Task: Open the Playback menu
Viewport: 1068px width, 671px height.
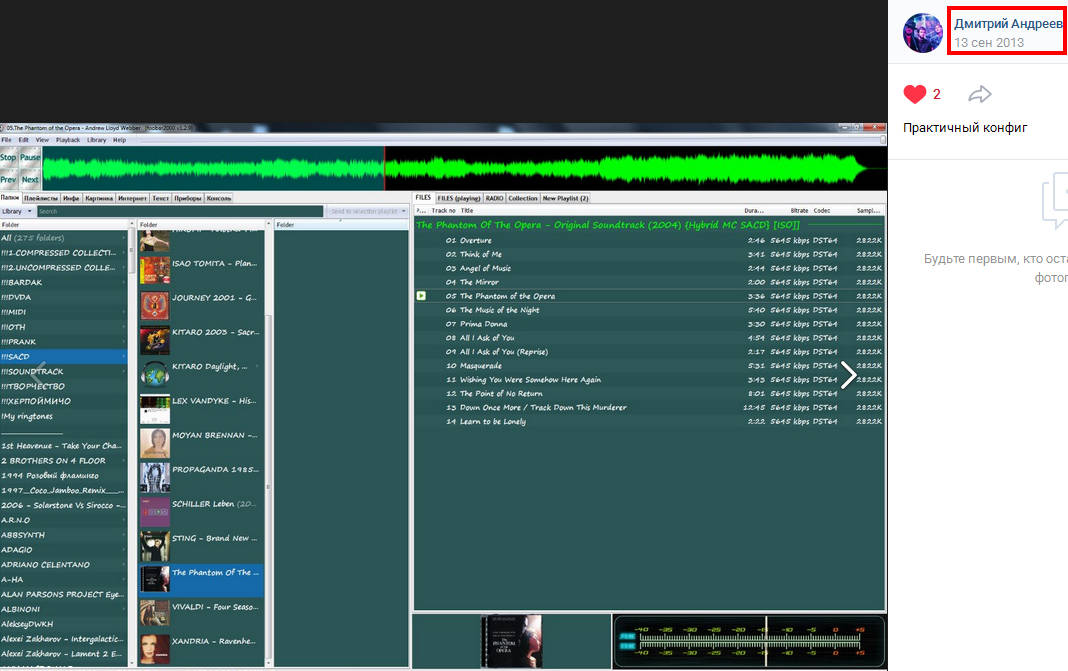Action: click(x=67, y=140)
